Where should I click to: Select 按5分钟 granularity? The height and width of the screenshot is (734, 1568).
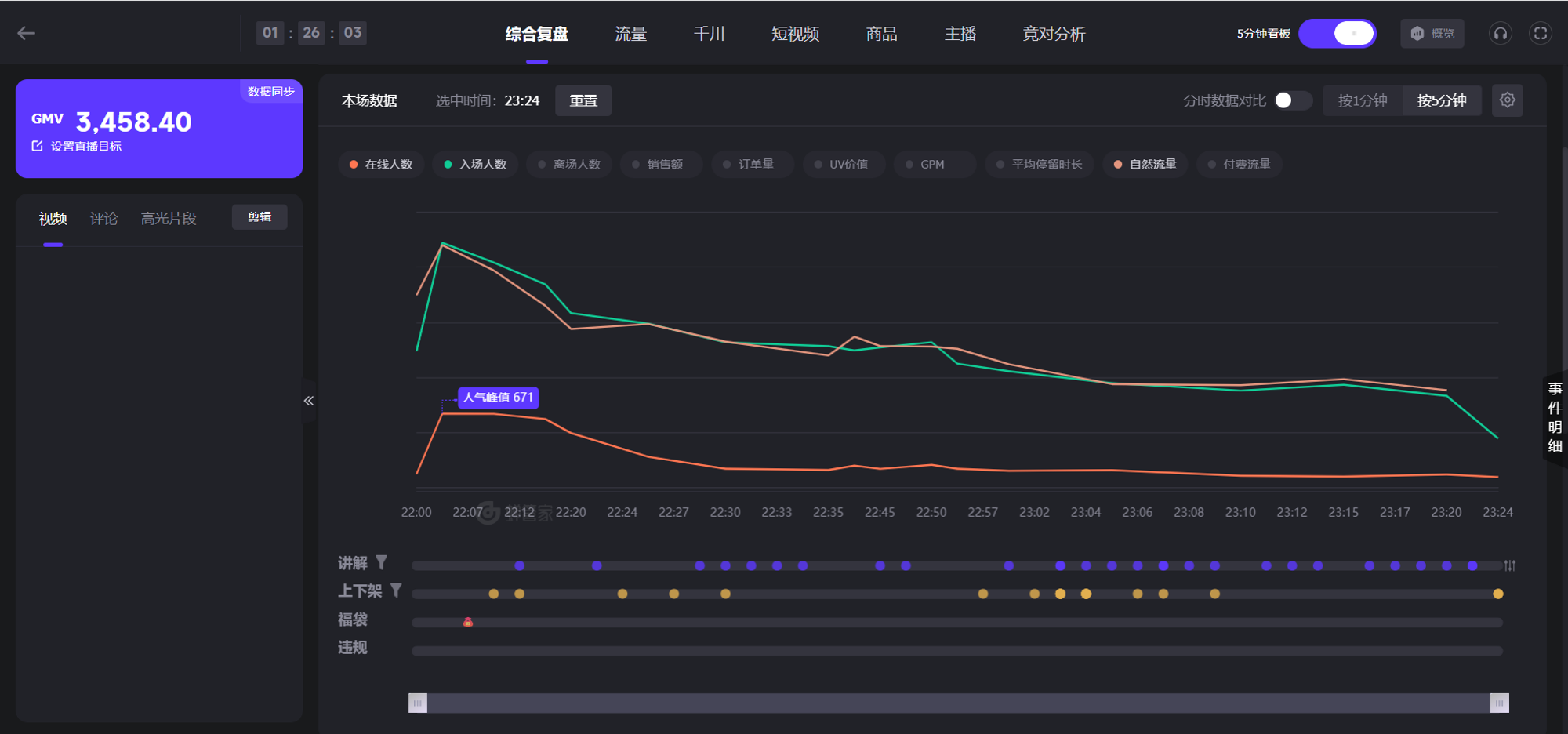click(1442, 100)
